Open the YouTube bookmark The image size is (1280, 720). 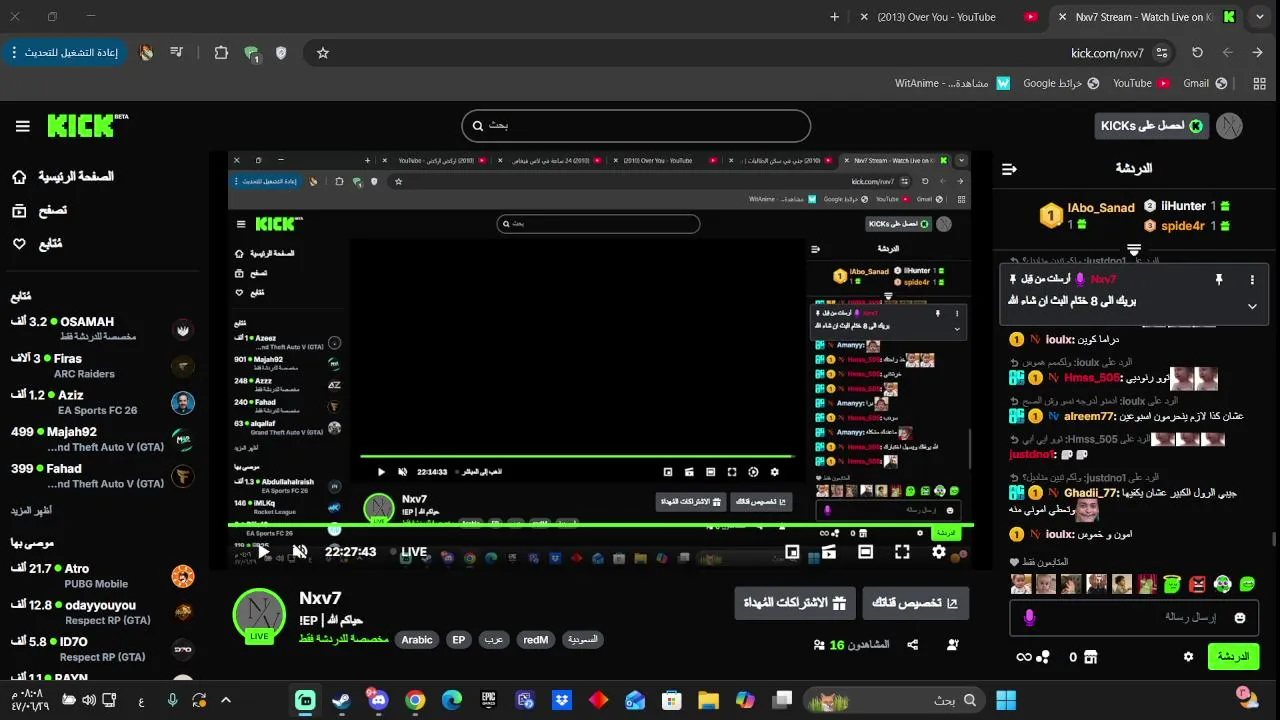(x=1141, y=83)
